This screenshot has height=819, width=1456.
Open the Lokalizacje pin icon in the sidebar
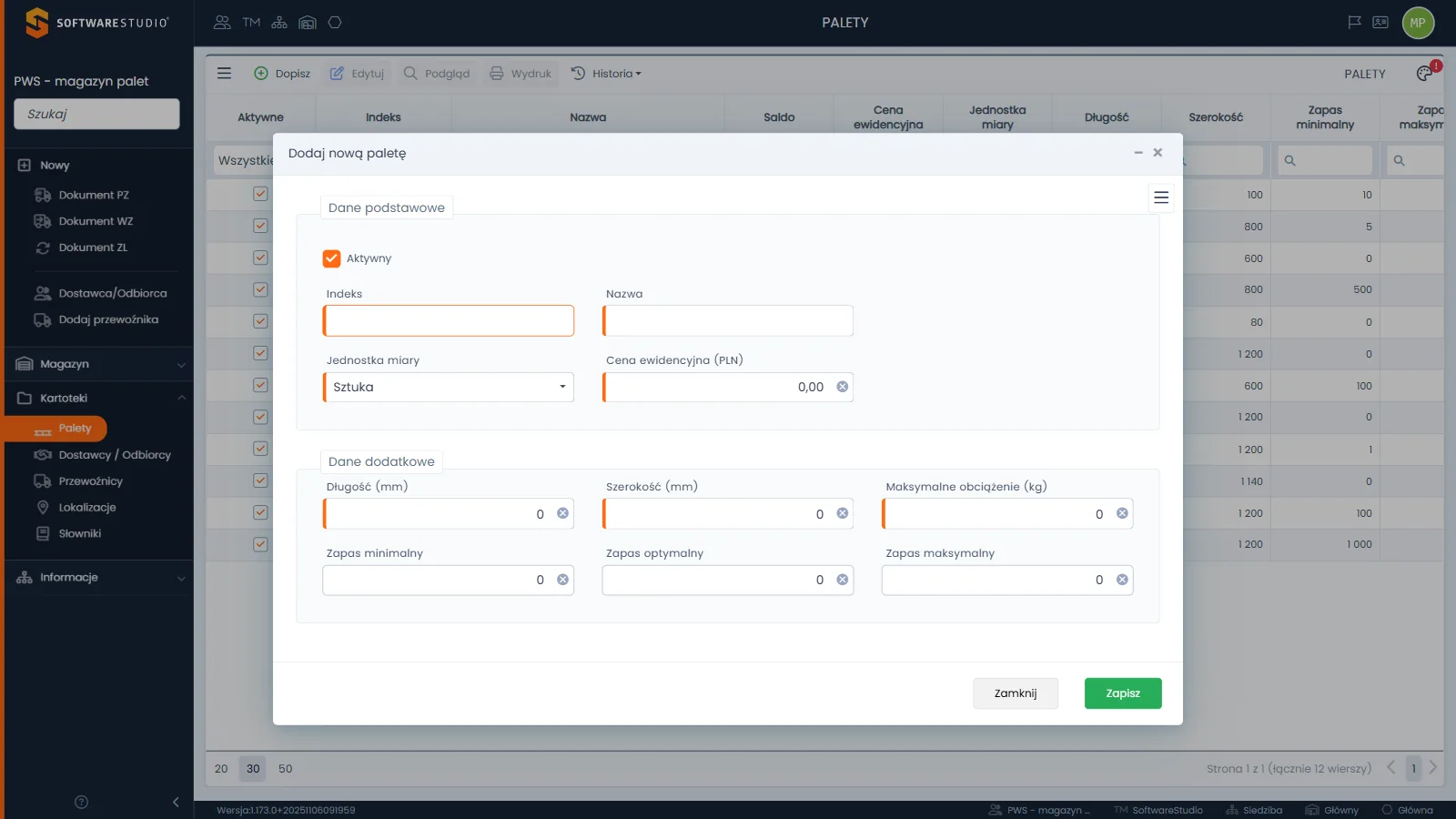pyautogui.click(x=43, y=508)
